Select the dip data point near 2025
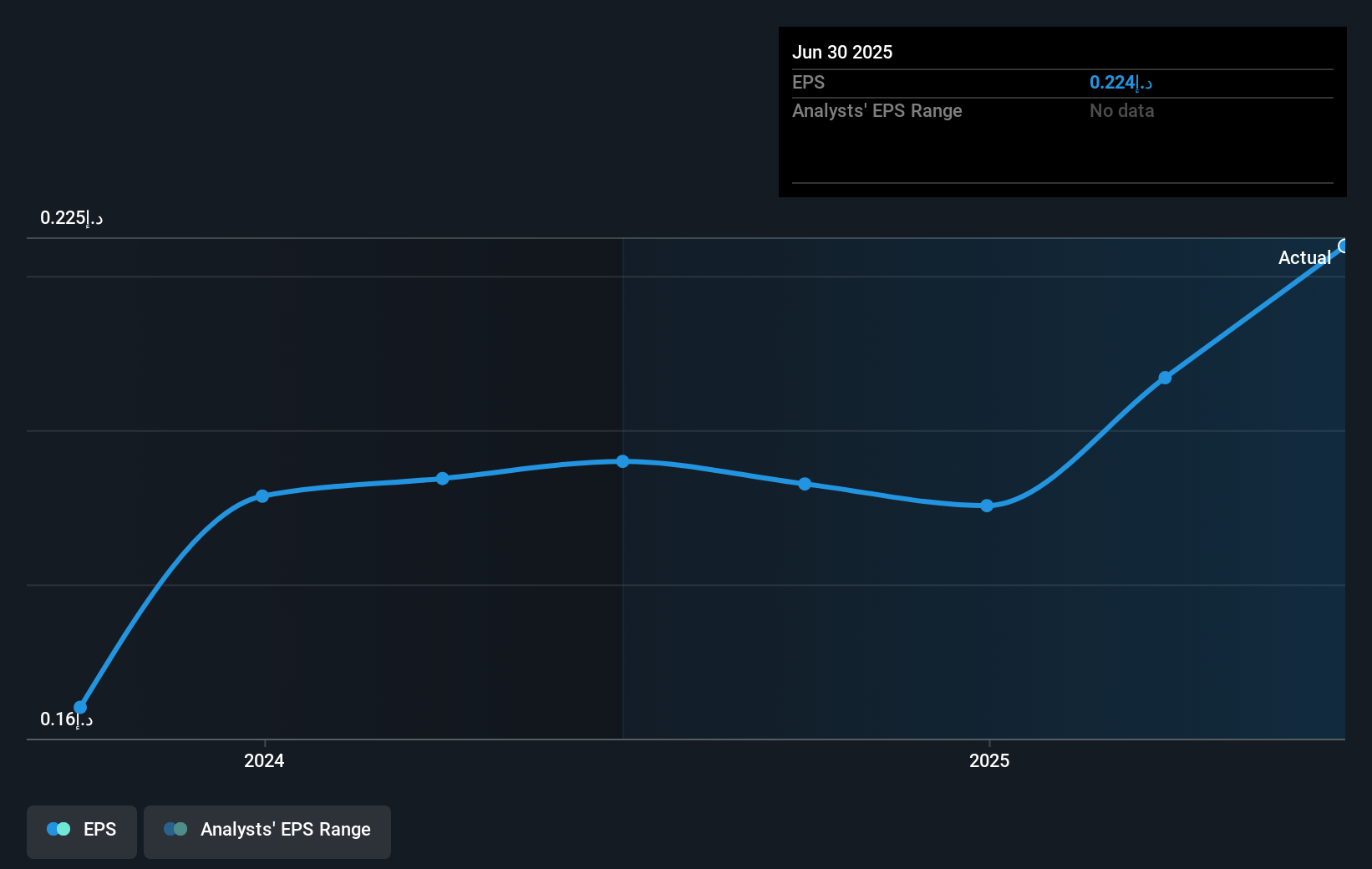 click(x=988, y=506)
